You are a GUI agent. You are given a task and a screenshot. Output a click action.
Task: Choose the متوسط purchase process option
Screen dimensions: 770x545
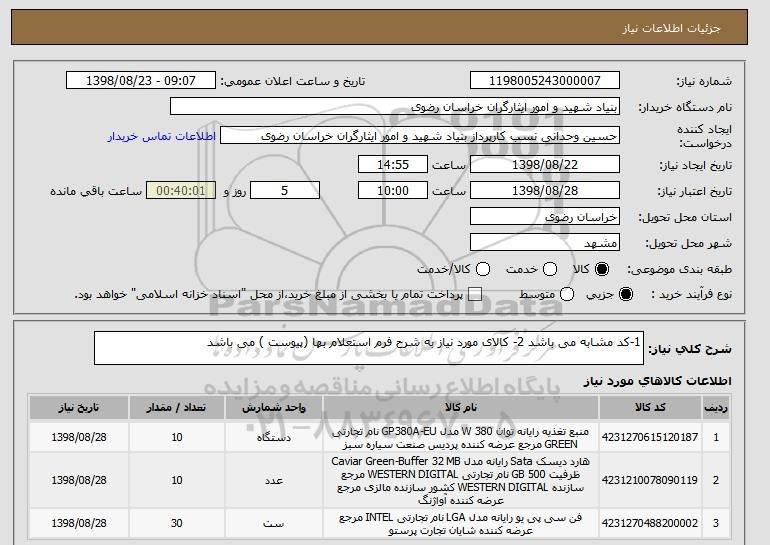(x=567, y=294)
